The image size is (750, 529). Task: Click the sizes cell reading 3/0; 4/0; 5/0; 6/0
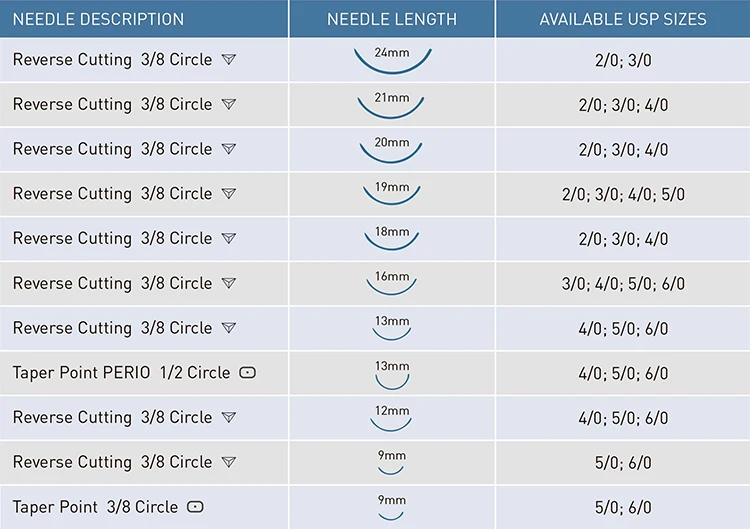623,284
